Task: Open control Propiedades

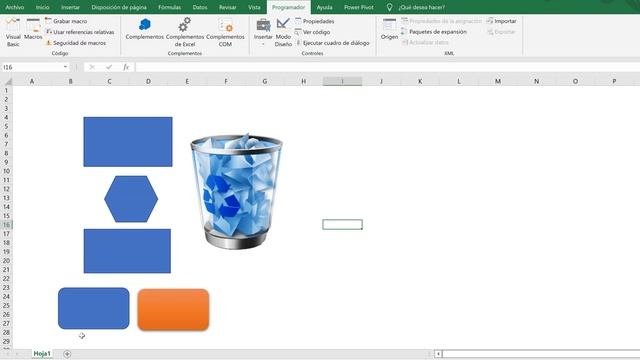Action: (315, 21)
